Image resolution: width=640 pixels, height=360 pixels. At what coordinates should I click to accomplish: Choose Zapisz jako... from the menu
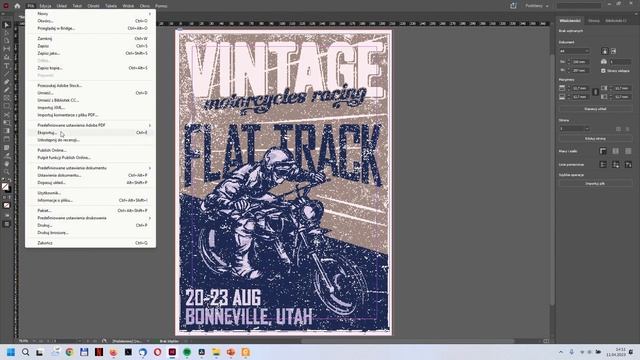tap(90, 53)
